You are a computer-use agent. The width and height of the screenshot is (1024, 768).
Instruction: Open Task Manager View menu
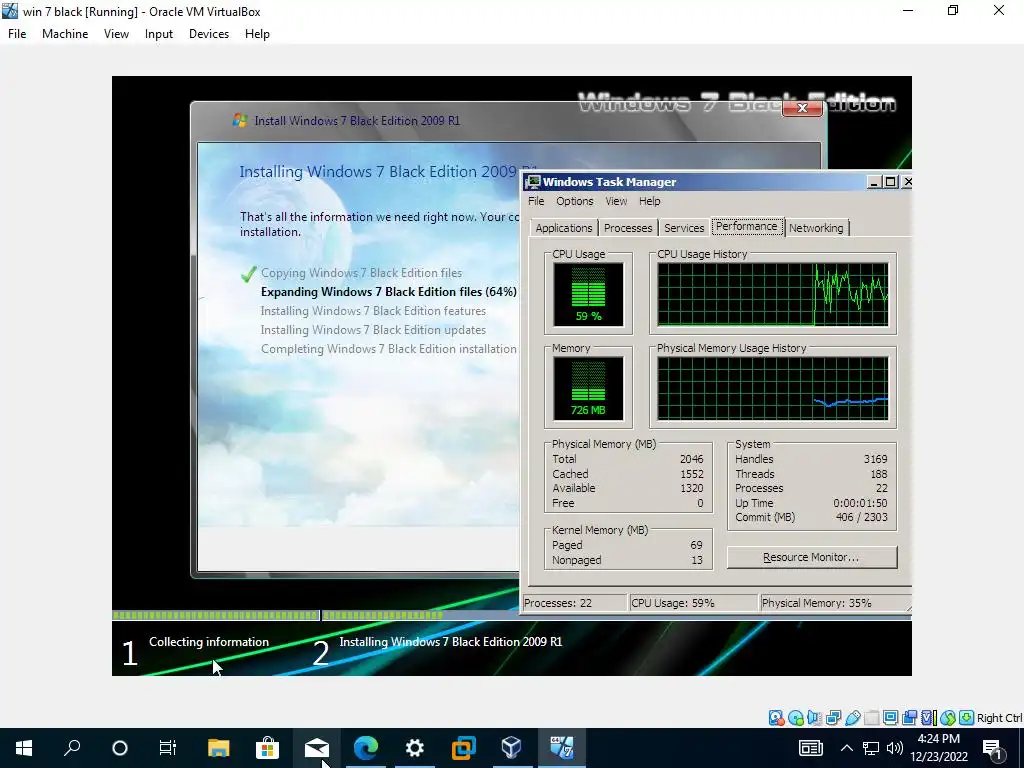click(616, 201)
